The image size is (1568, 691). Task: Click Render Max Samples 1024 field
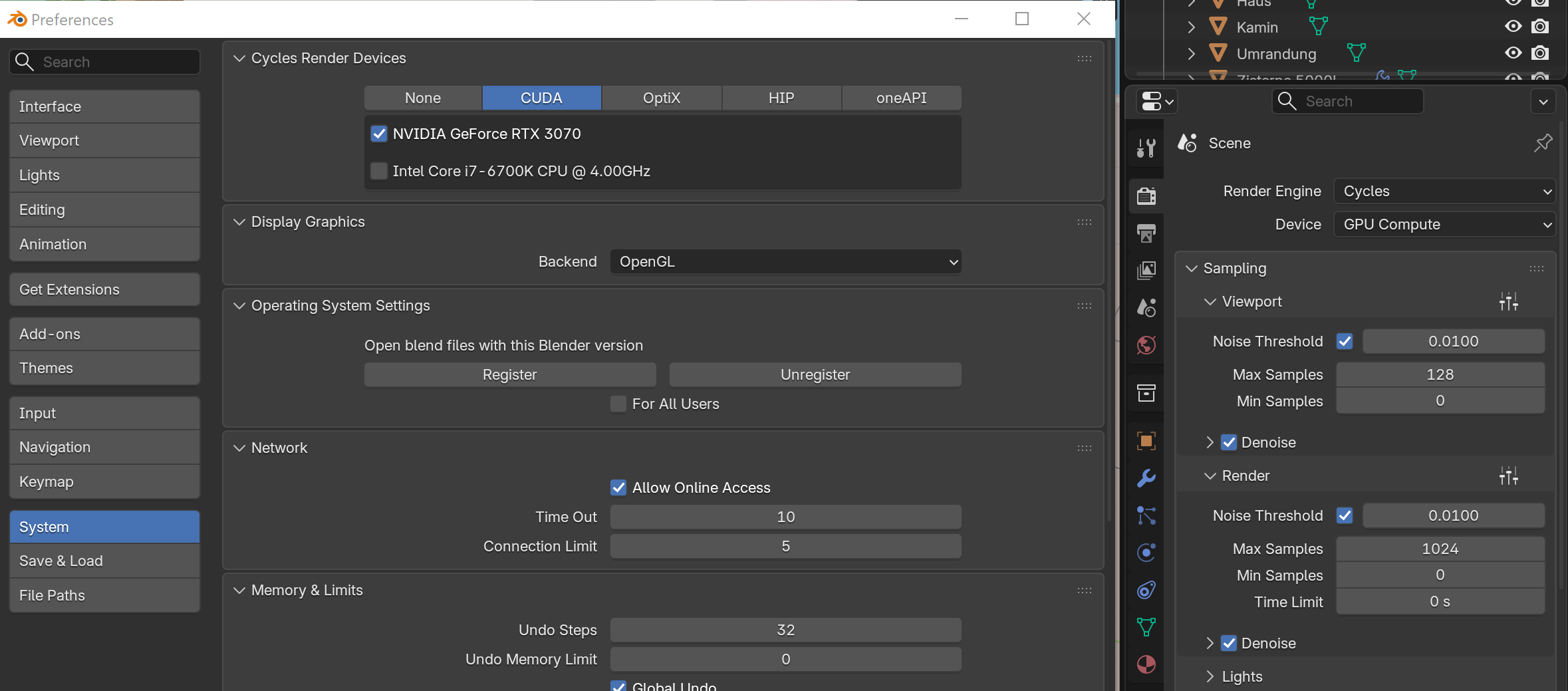tap(1440, 549)
